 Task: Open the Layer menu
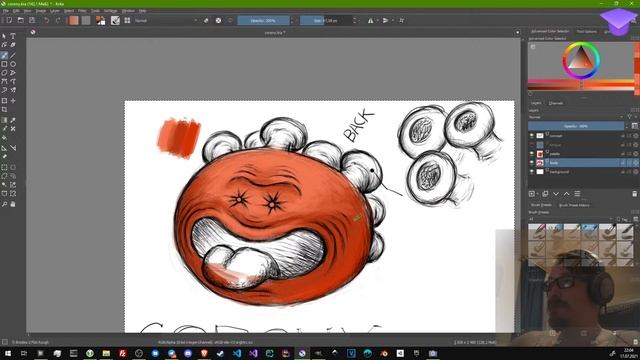(55, 11)
